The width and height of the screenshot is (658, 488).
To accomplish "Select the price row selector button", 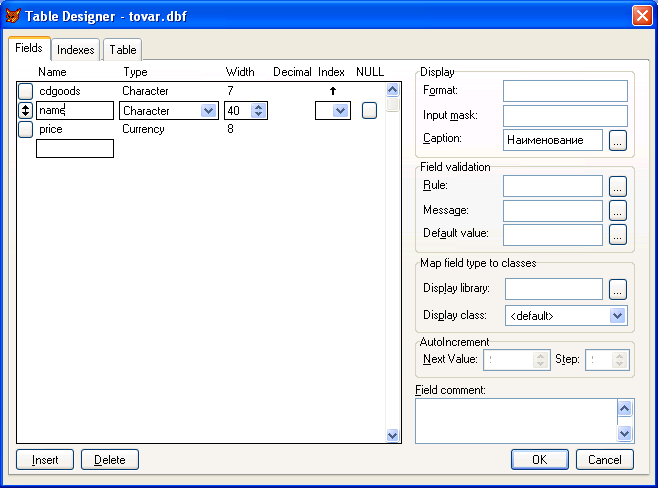I will coord(26,129).
